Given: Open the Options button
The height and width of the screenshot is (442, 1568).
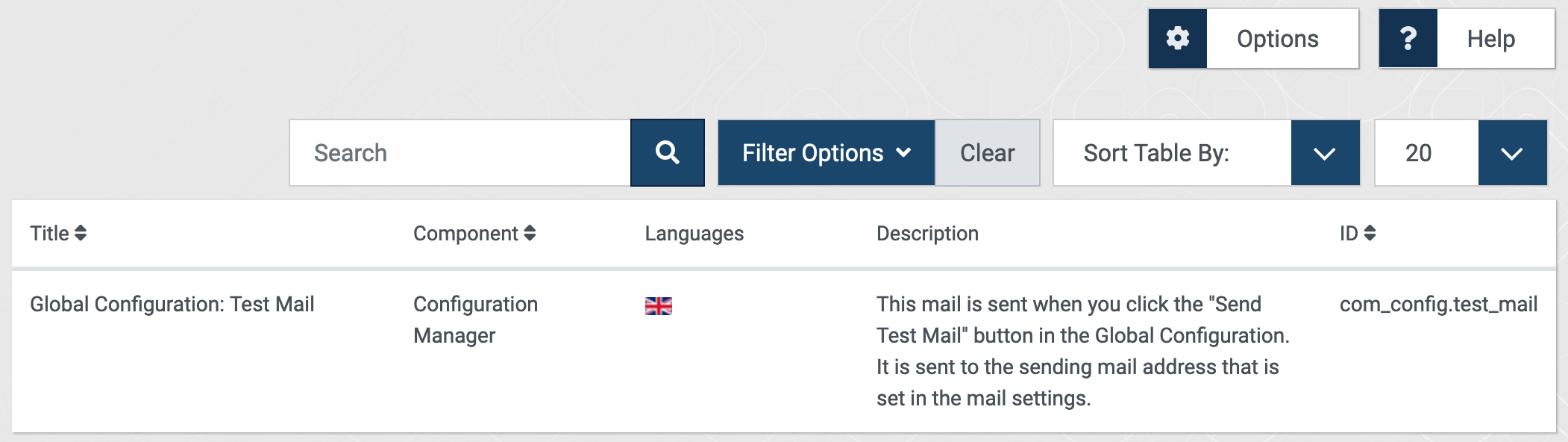Looking at the screenshot, I should coord(1277,39).
